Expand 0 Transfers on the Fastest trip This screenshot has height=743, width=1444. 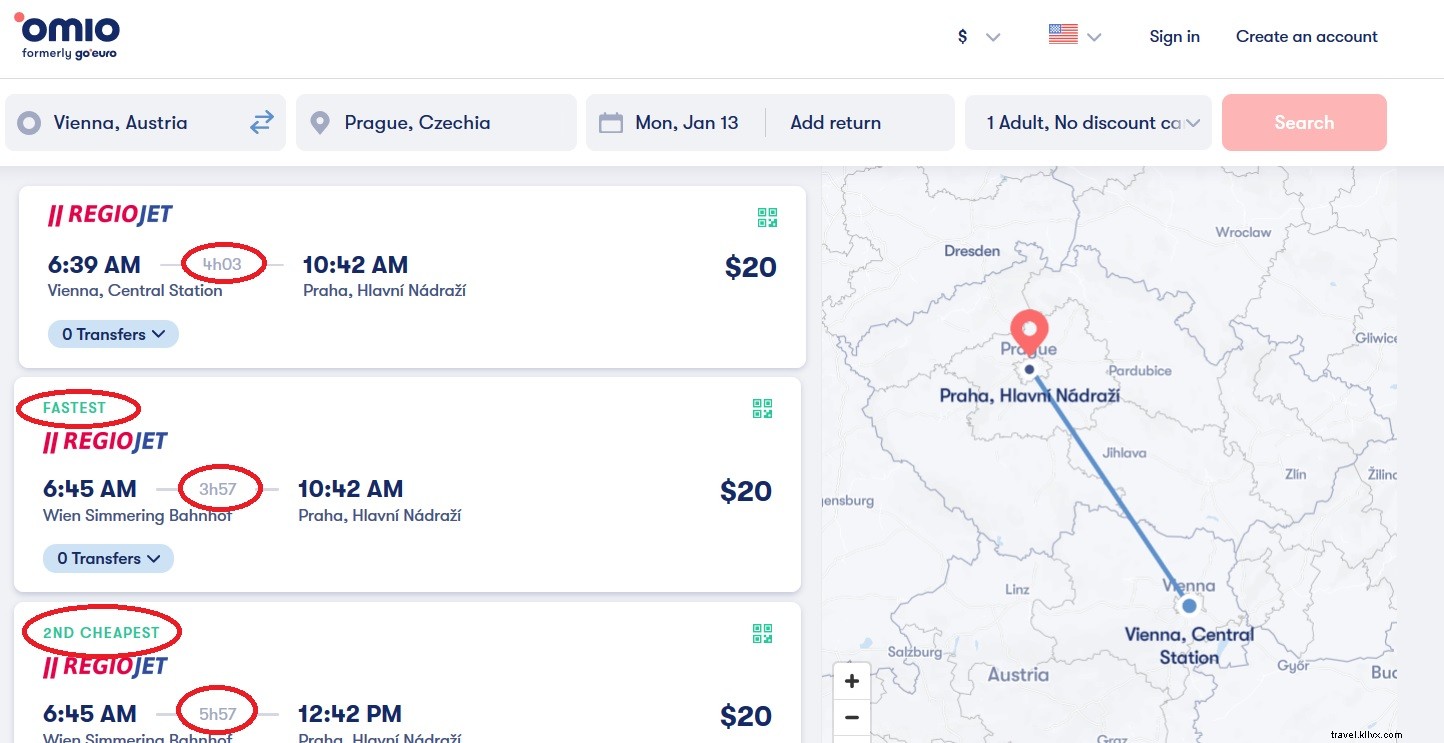click(108, 558)
